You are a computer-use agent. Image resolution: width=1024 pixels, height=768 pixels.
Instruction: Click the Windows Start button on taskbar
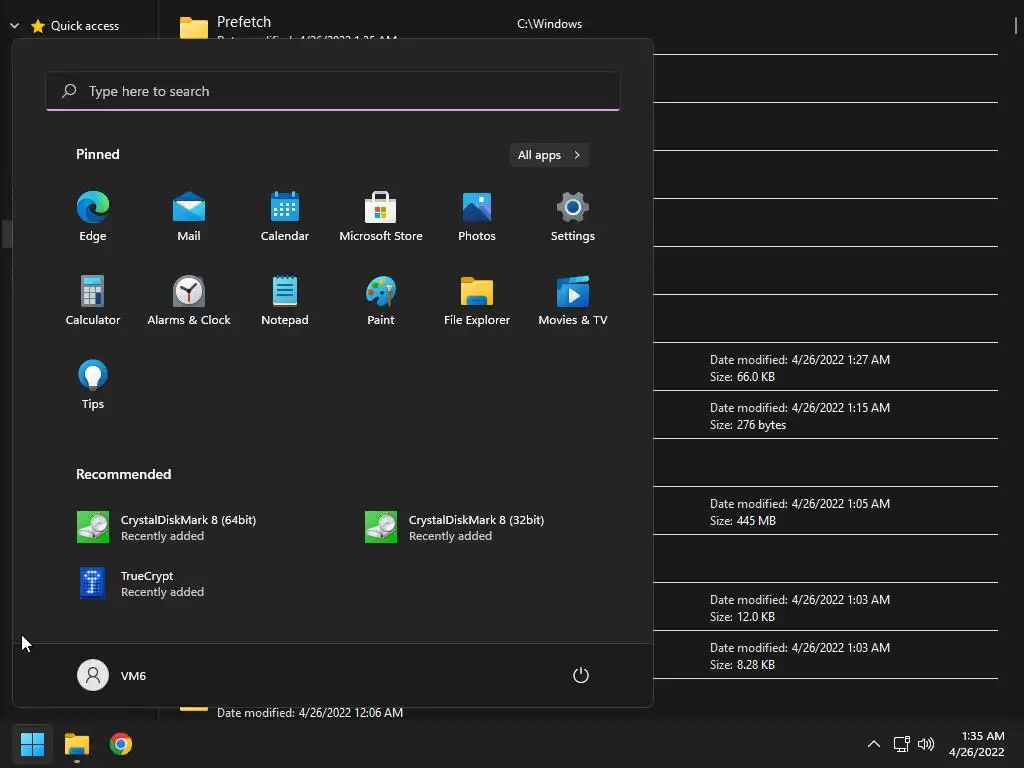pyautogui.click(x=32, y=744)
